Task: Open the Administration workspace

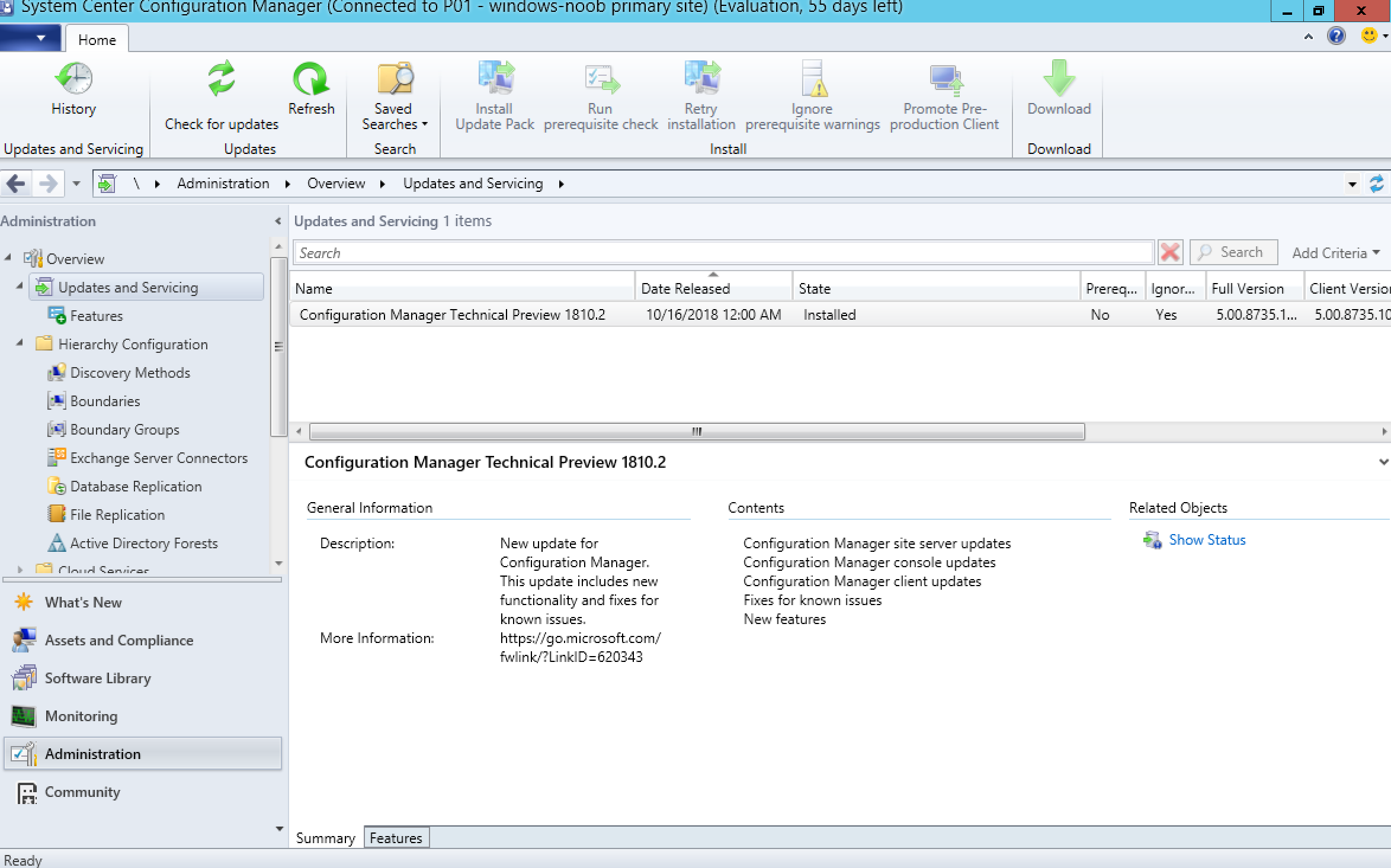Action: point(142,754)
